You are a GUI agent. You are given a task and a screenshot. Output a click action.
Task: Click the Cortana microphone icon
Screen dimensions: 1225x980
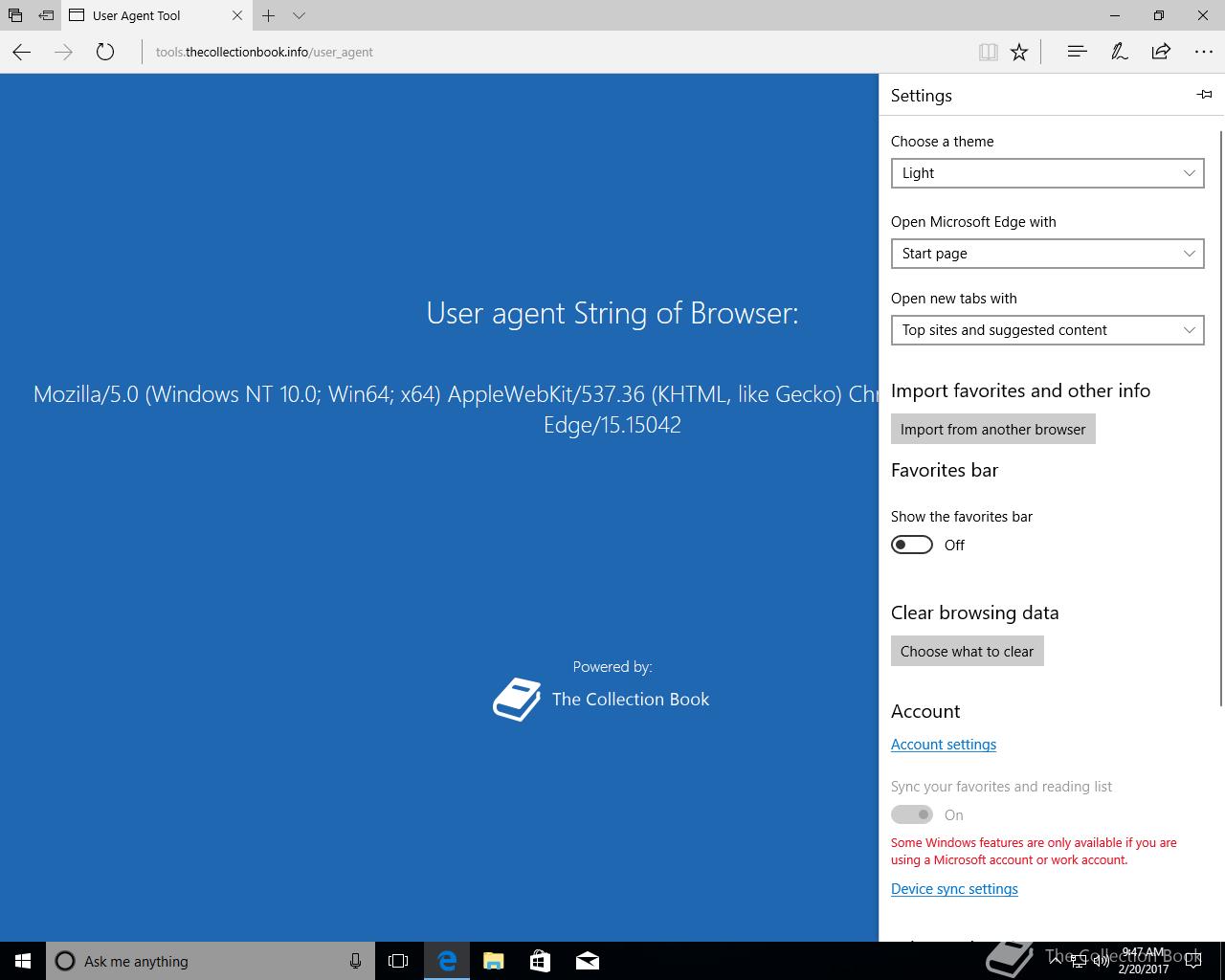click(355, 961)
